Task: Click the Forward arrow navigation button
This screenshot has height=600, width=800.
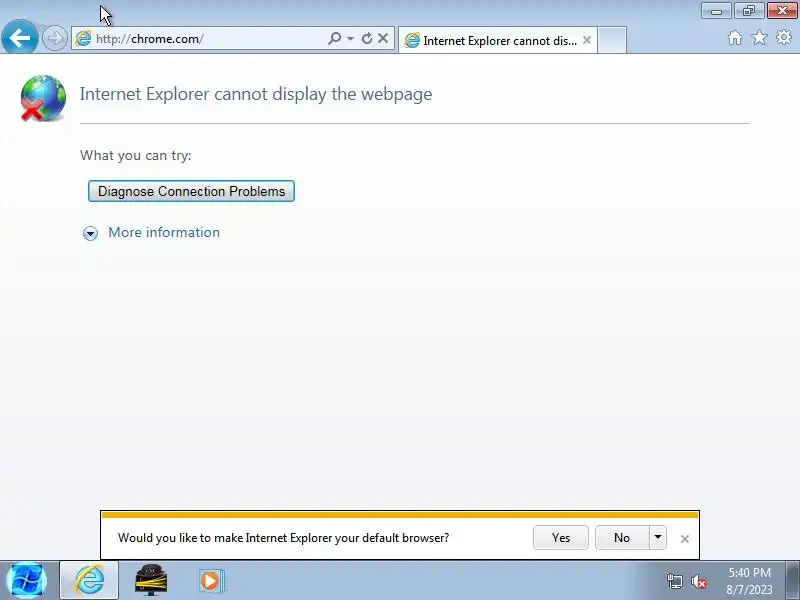Action: point(54,38)
